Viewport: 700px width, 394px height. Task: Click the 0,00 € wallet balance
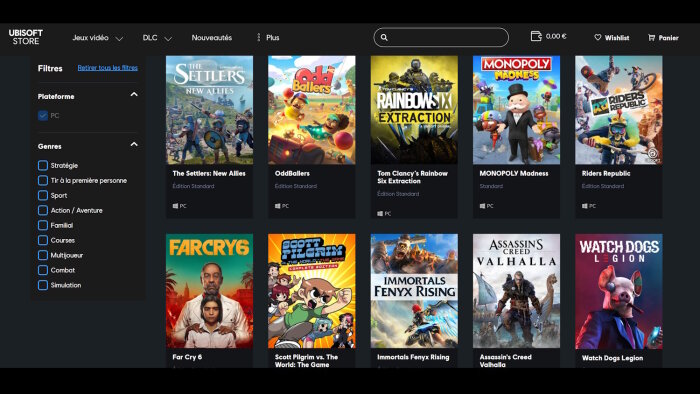(556, 36)
